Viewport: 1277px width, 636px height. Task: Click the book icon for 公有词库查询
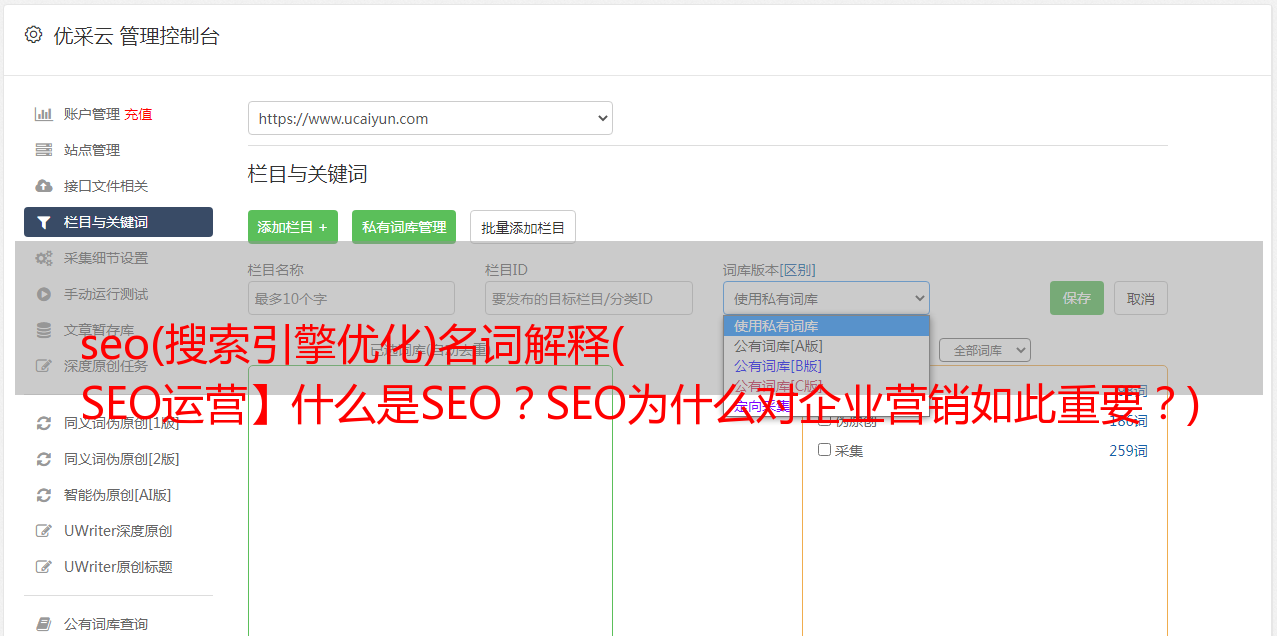pos(43,624)
